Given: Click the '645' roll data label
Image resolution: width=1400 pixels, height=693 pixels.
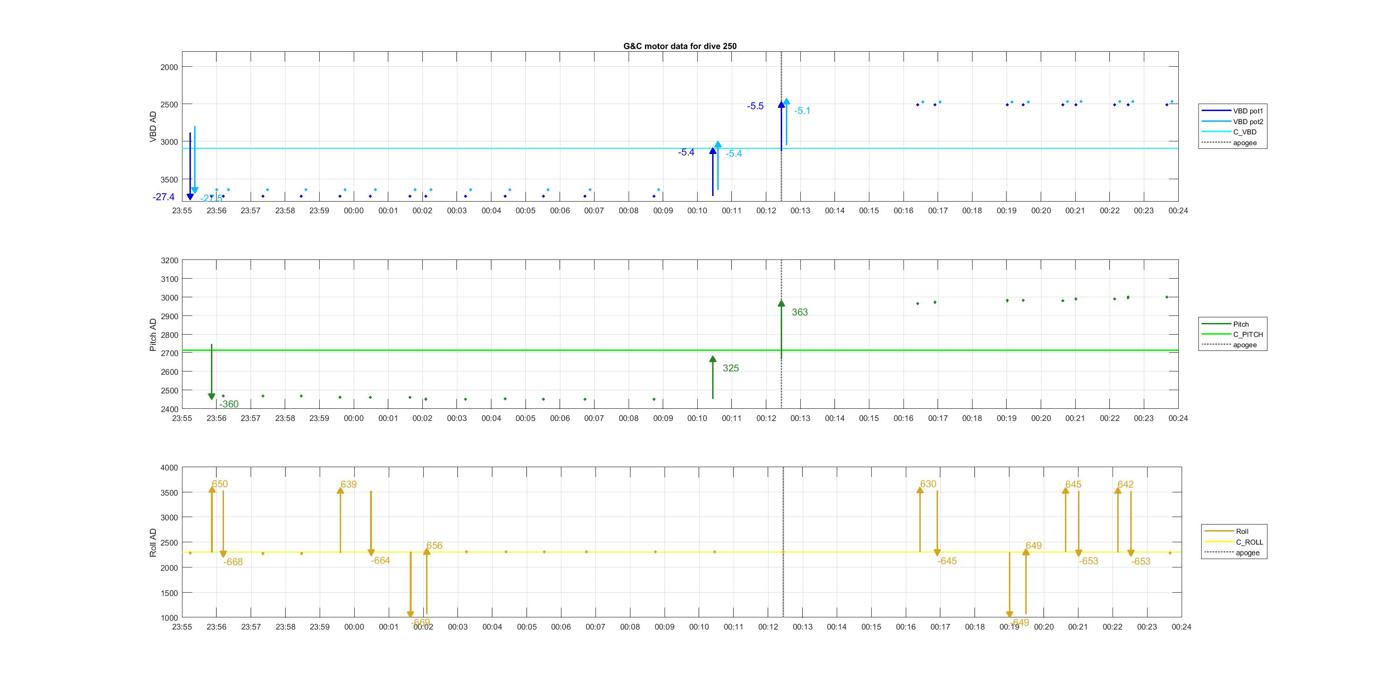Looking at the screenshot, I should pyautogui.click(x=1073, y=484).
